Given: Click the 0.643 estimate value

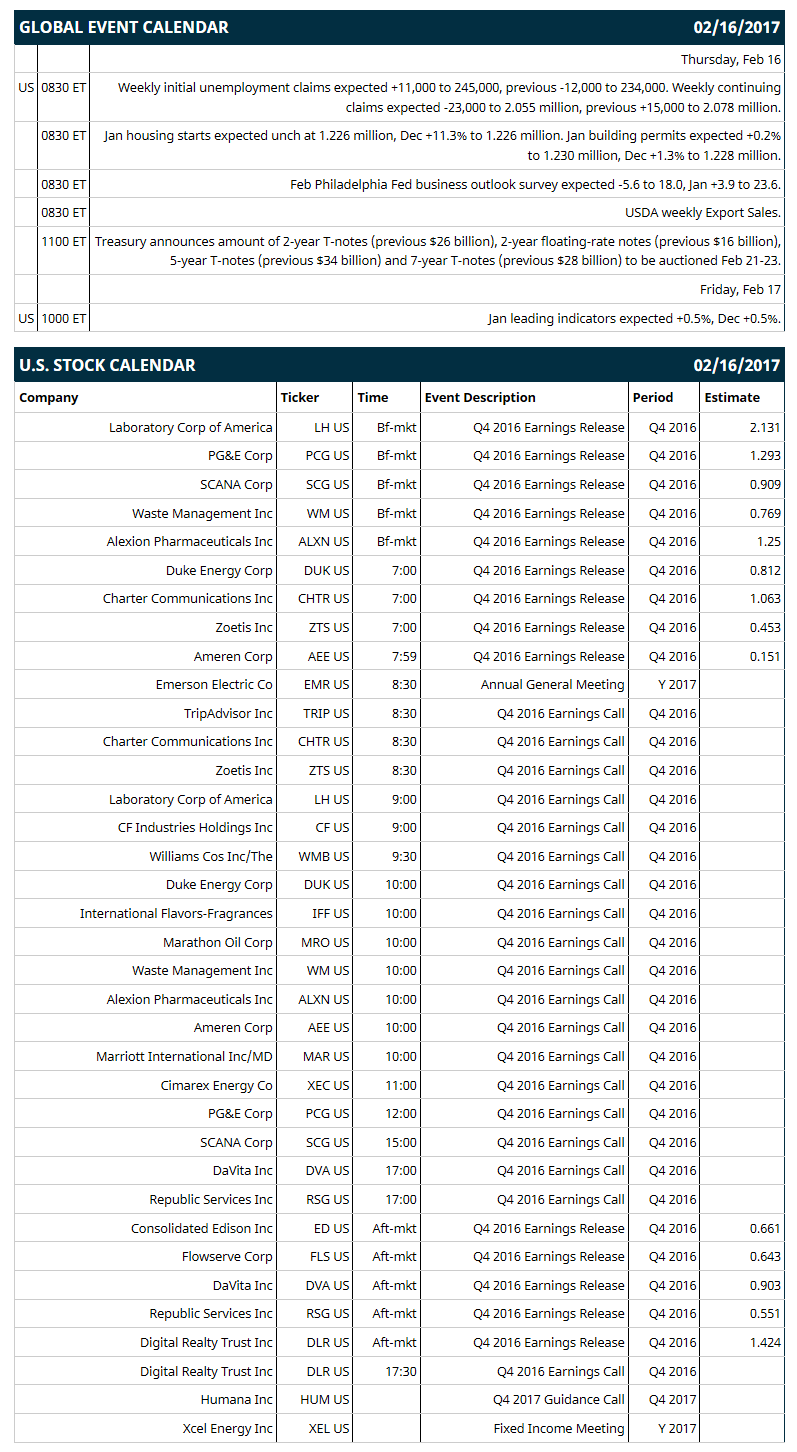Looking at the screenshot, I should [x=765, y=1256].
